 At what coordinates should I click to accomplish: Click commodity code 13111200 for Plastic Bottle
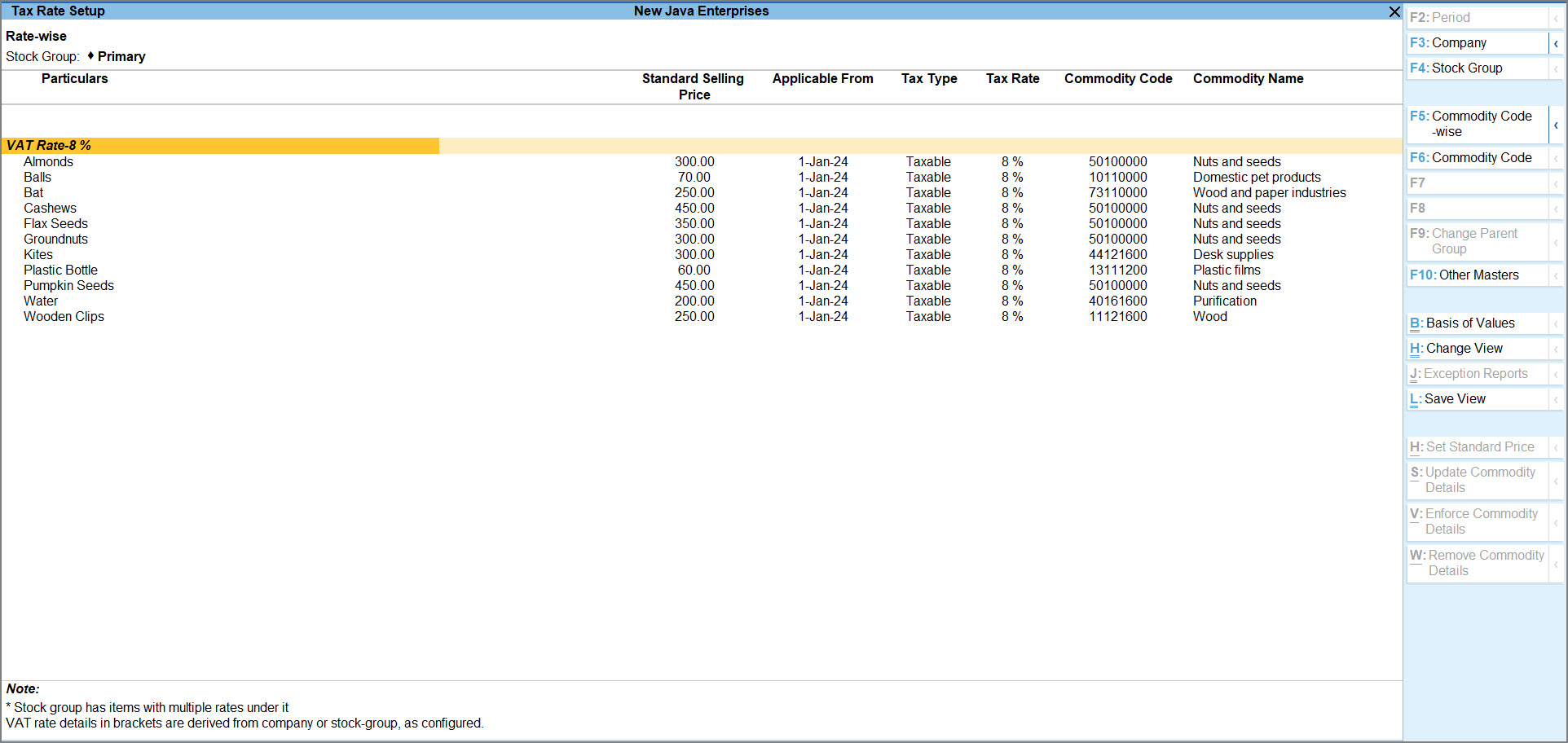click(1118, 270)
